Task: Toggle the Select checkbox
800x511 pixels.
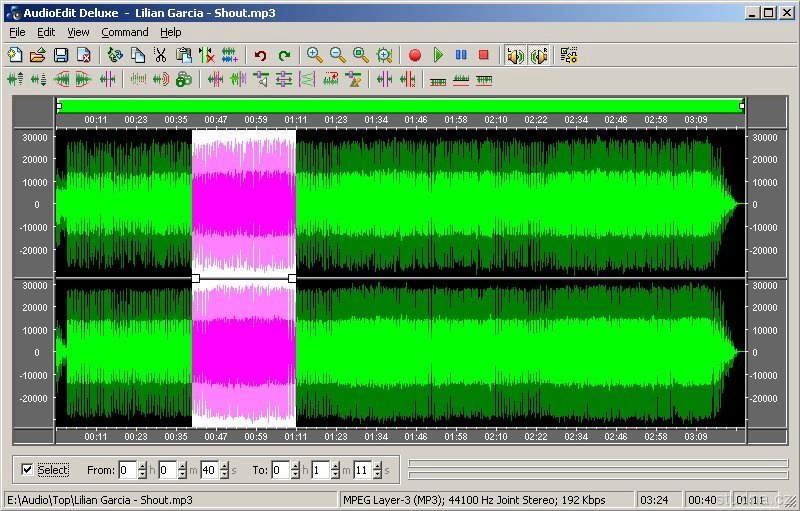Action: (x=27, y=469)
